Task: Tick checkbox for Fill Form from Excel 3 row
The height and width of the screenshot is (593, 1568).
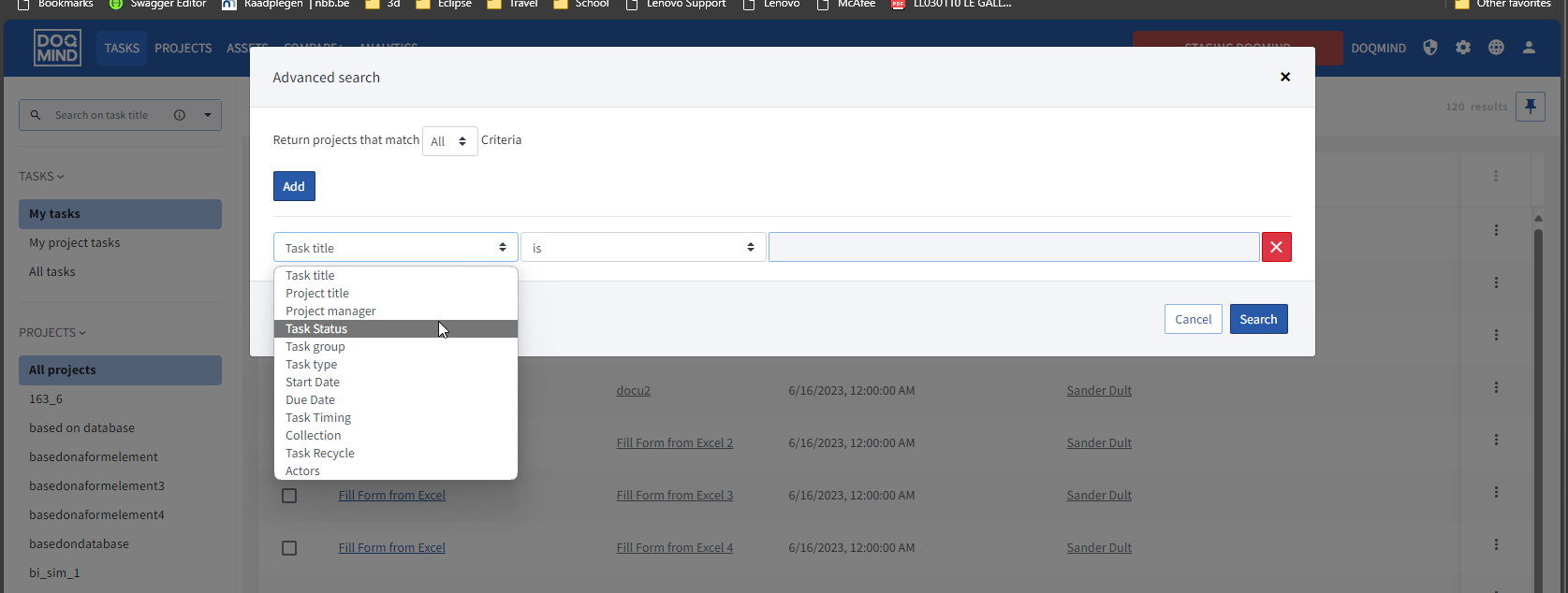Action: tap(289, 496)
